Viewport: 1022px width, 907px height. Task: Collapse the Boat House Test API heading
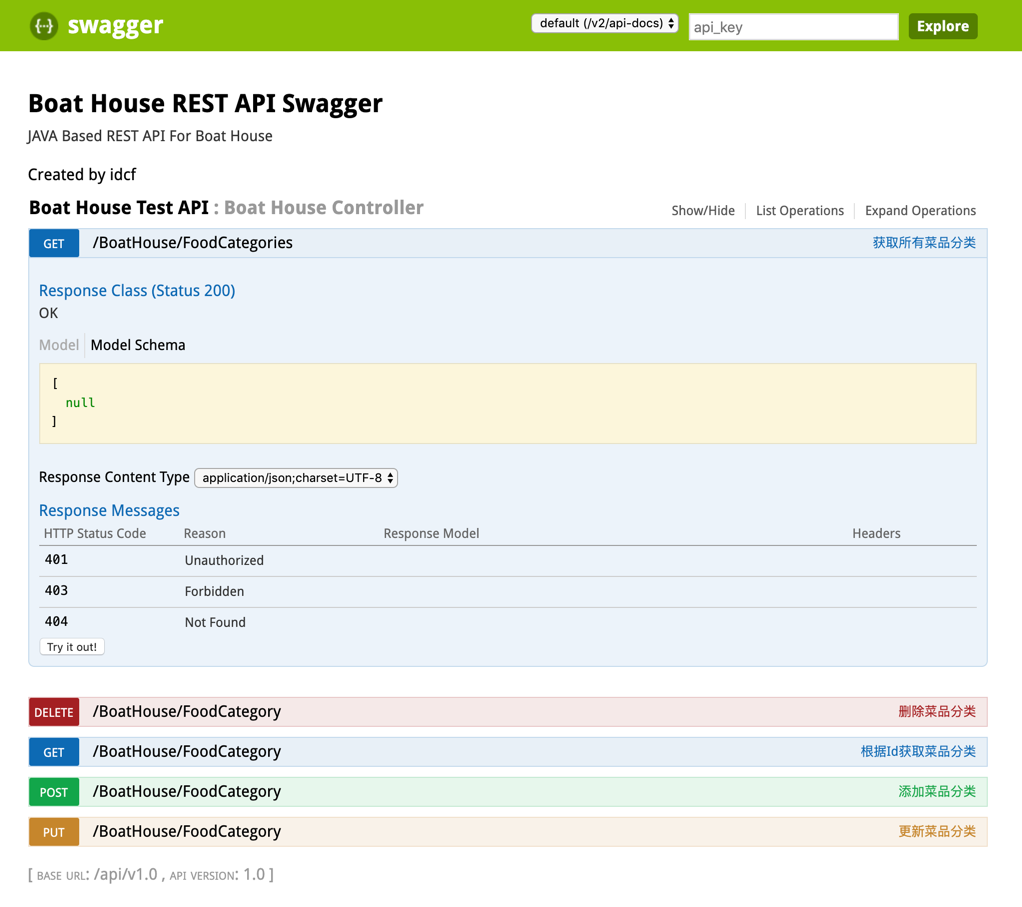[118, 208]
